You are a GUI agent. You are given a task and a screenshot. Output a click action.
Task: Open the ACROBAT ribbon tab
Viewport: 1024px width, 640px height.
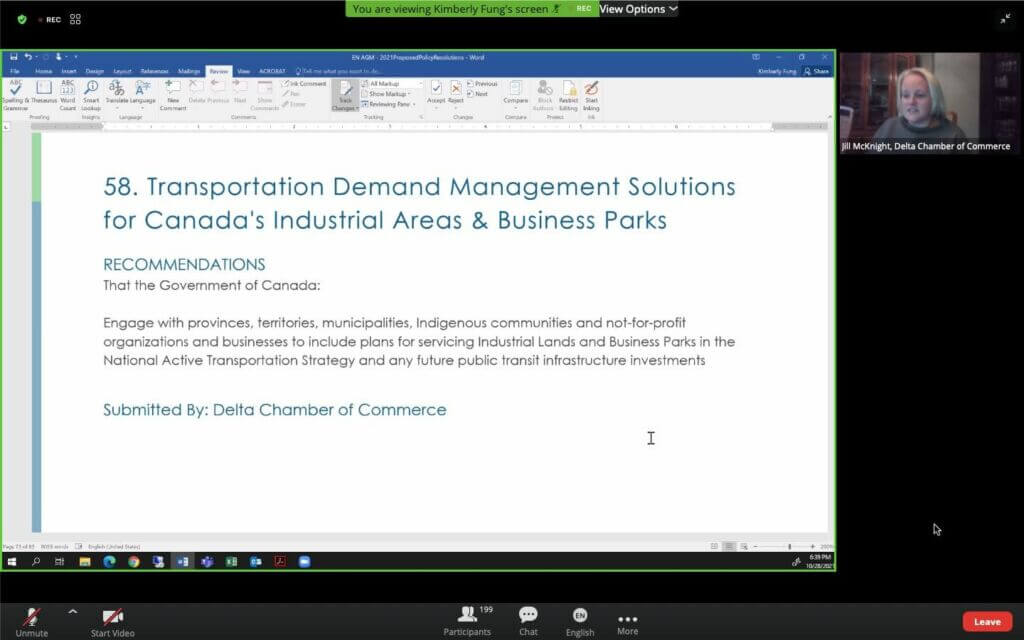tap(272, 71)
